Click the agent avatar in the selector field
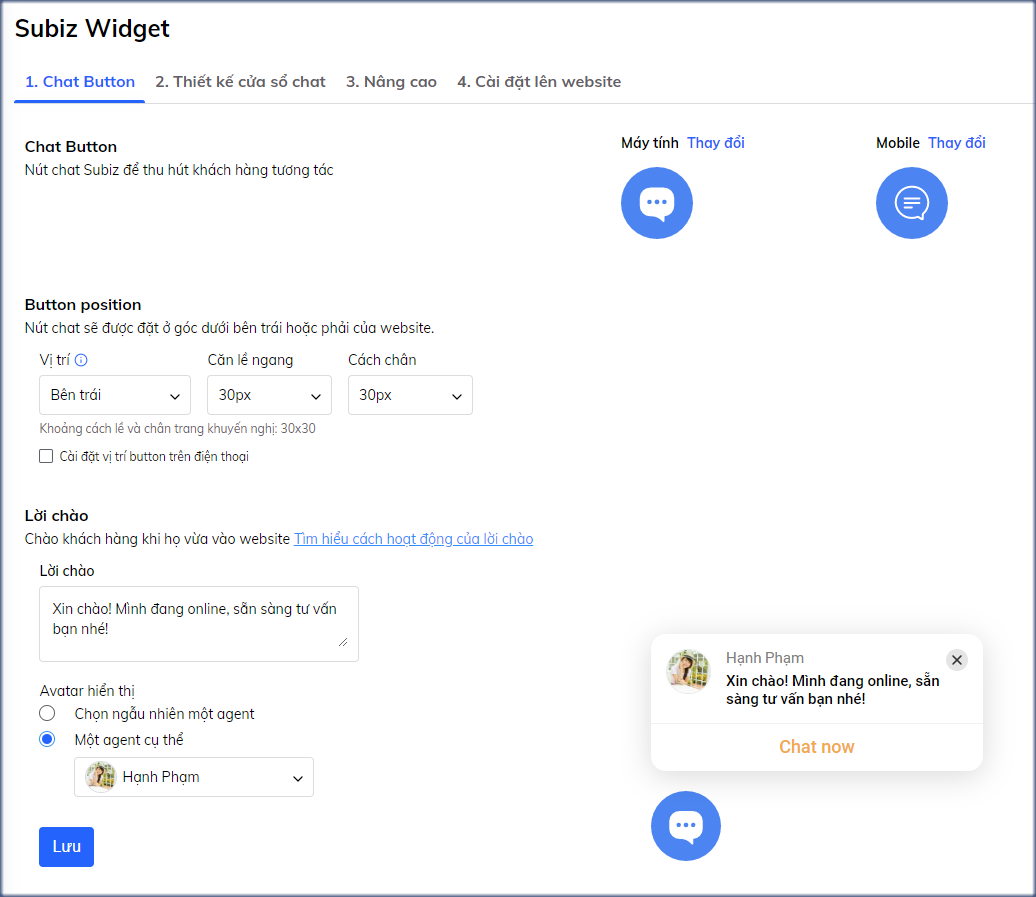 (99, 777)
